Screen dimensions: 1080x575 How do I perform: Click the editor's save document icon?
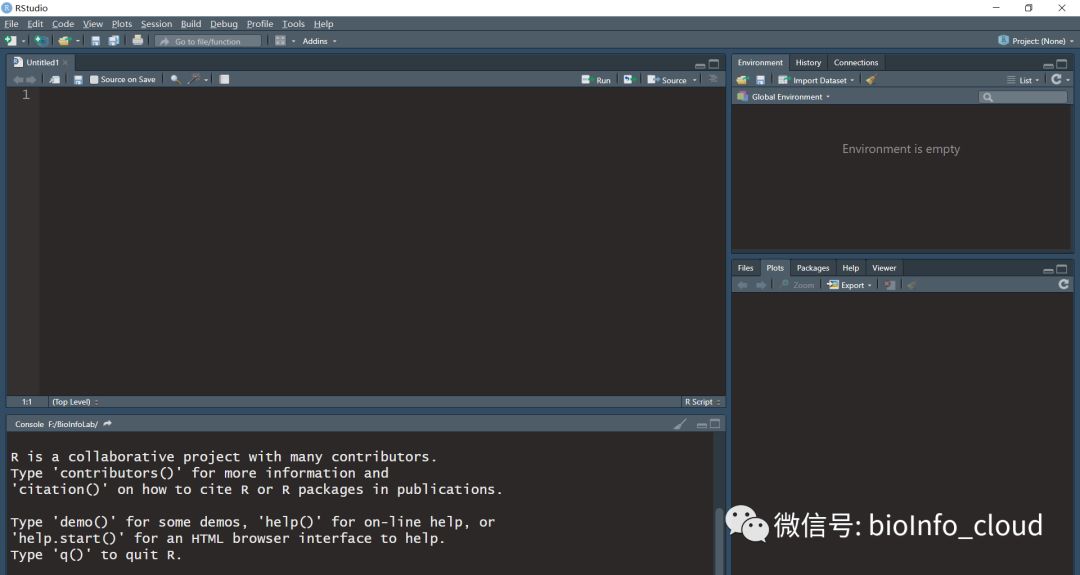(x=79, y=80)
